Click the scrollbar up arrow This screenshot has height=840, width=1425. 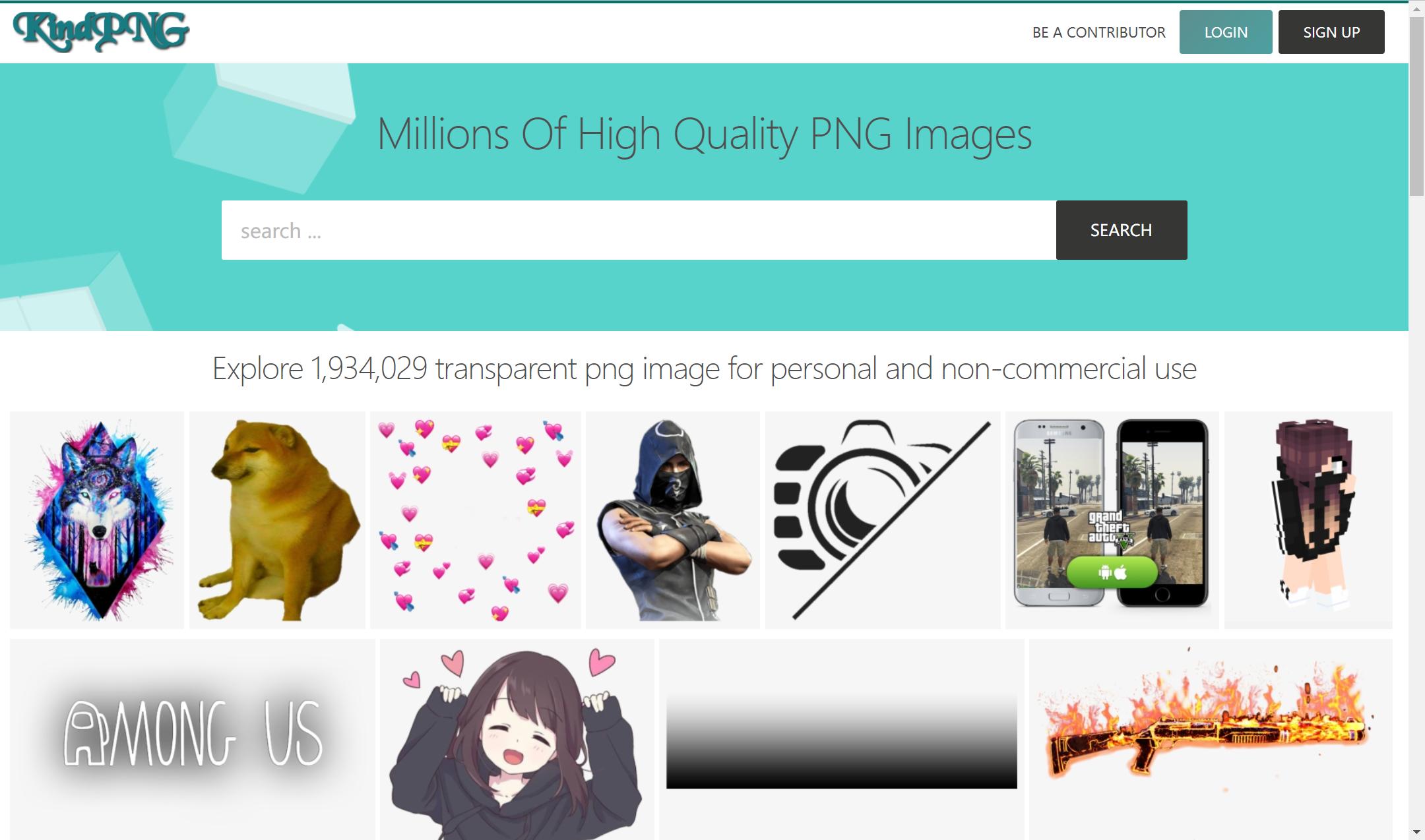pyautogui.click(x=1416, y=8)
